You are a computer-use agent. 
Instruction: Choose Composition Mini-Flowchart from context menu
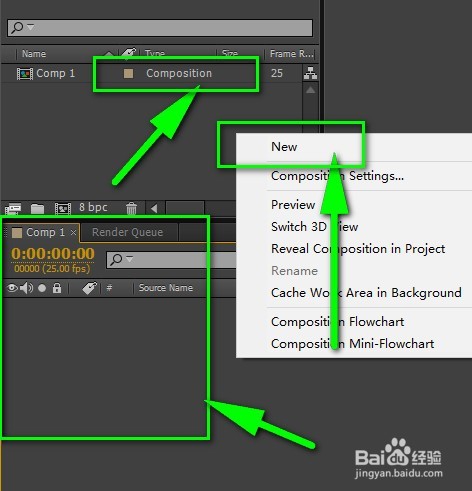coord(354,344)
